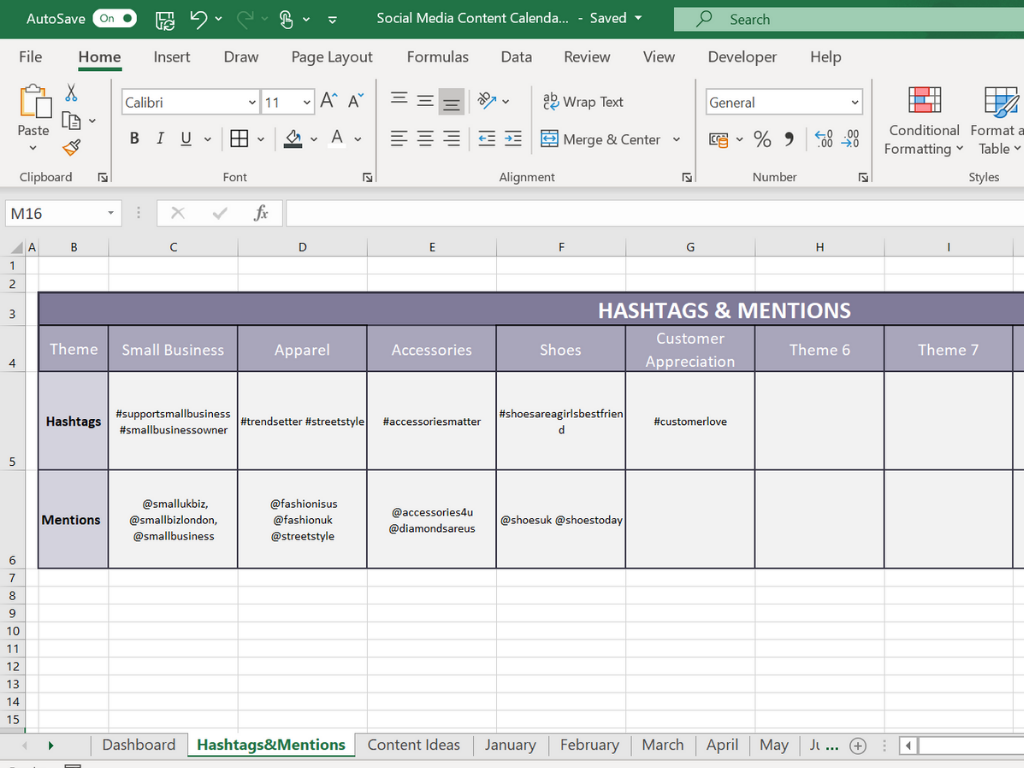This screenshot has width=1024, height=768.
Task: Click the Undo arrow icon
Action: pos(198,19)
